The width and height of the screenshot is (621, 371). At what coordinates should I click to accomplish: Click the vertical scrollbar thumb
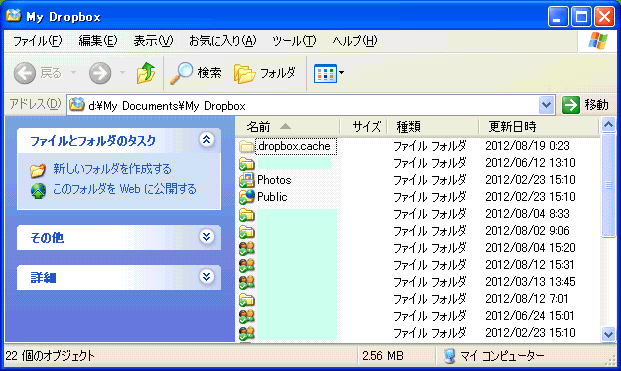click(x=608, y=185)
